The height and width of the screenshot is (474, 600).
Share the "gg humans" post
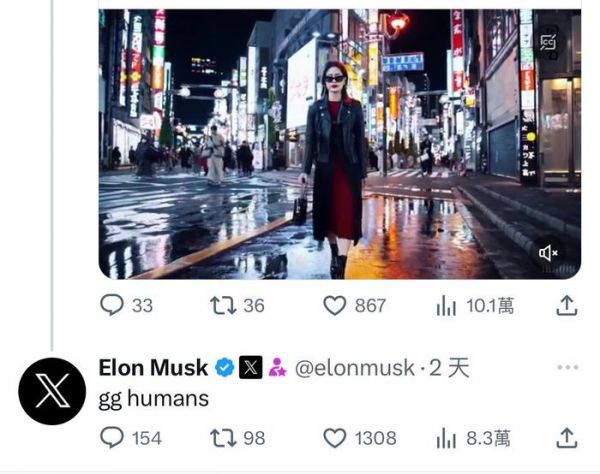click(x=566, y=437)
